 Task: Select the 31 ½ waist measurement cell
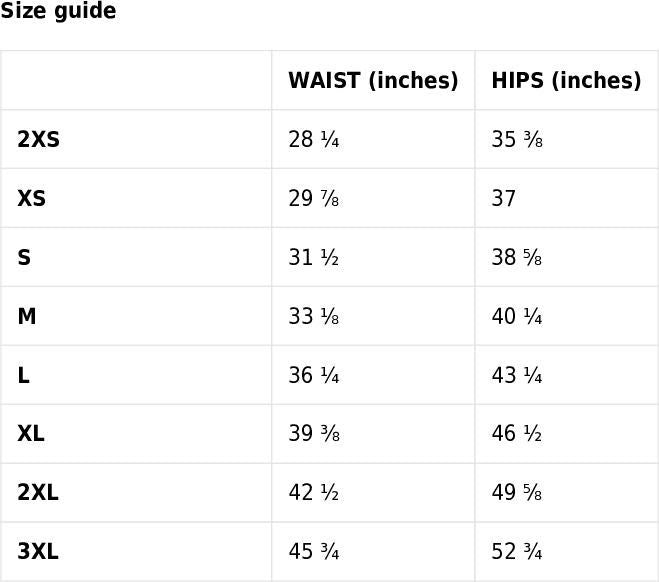[314, 258]
